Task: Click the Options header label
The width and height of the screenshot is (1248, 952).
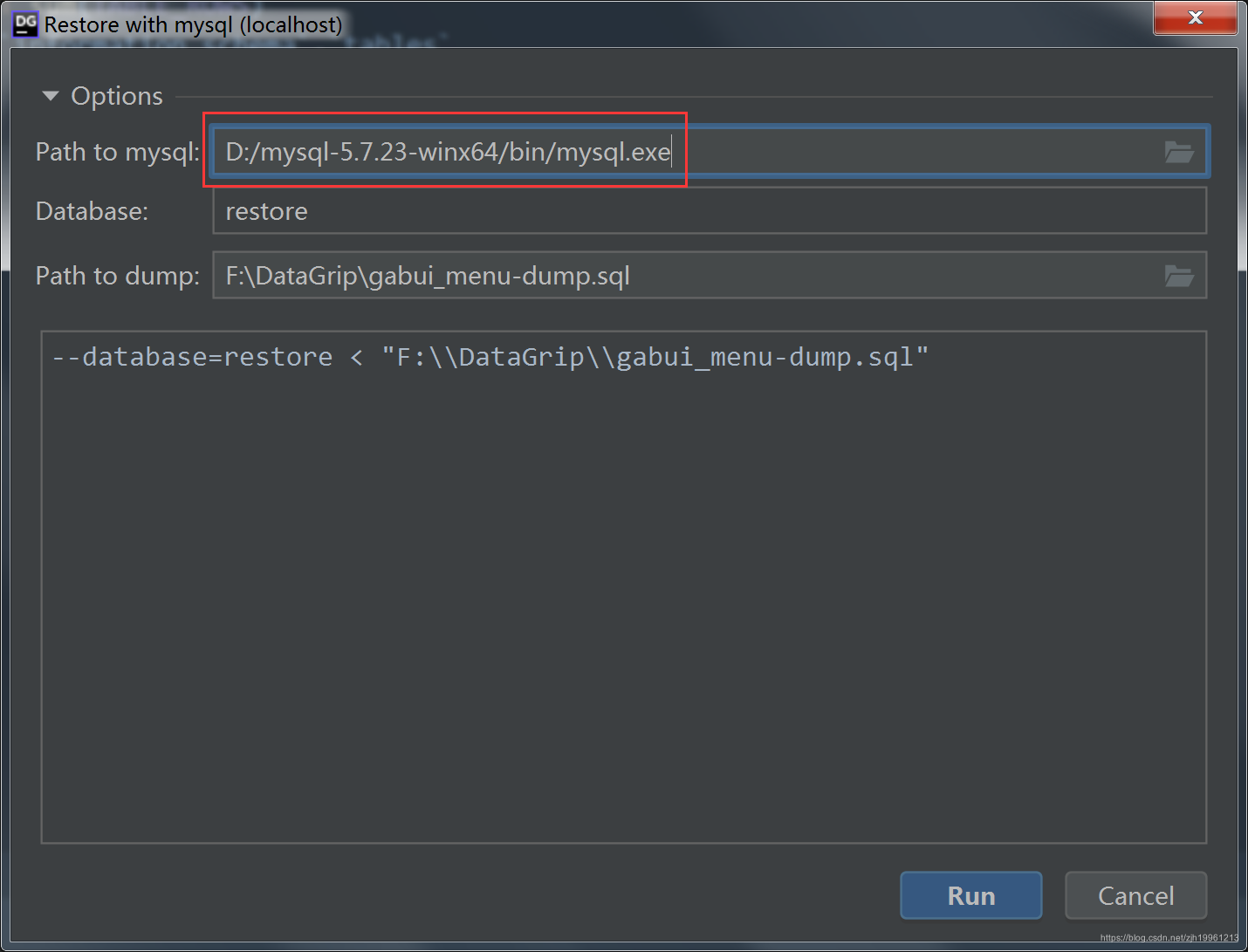Action: point(116,95)
